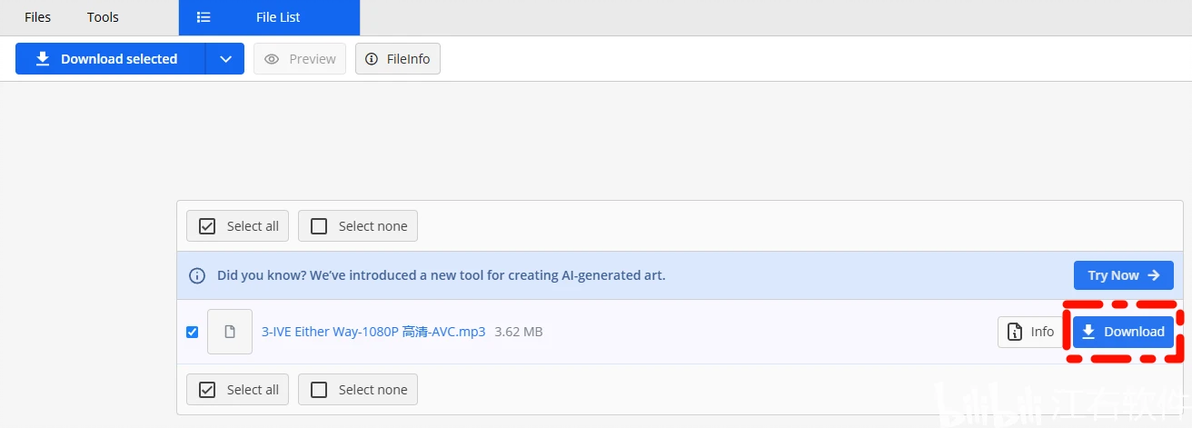
Task: Click the Try Now button
Action: pos(1124,275)
